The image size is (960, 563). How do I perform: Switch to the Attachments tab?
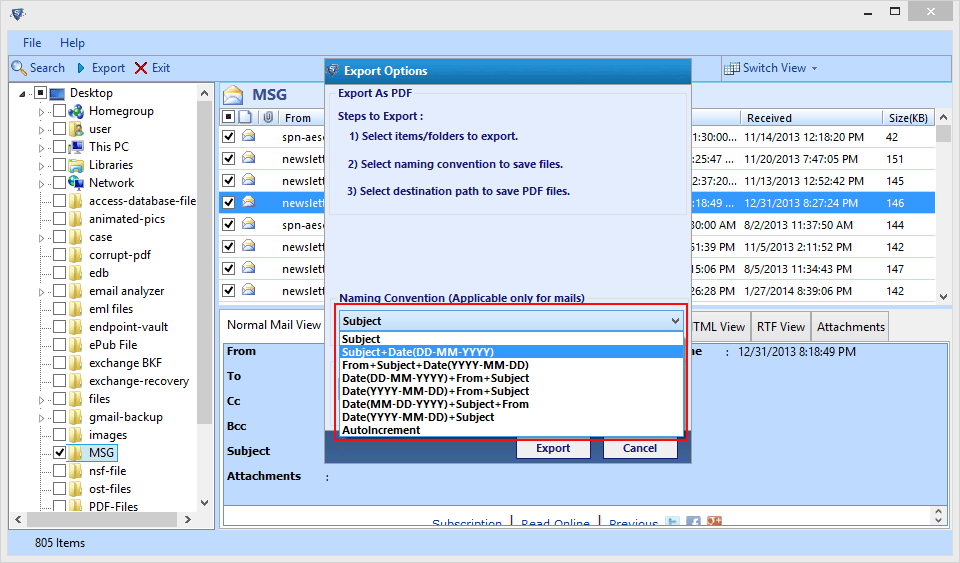point(850,327)
